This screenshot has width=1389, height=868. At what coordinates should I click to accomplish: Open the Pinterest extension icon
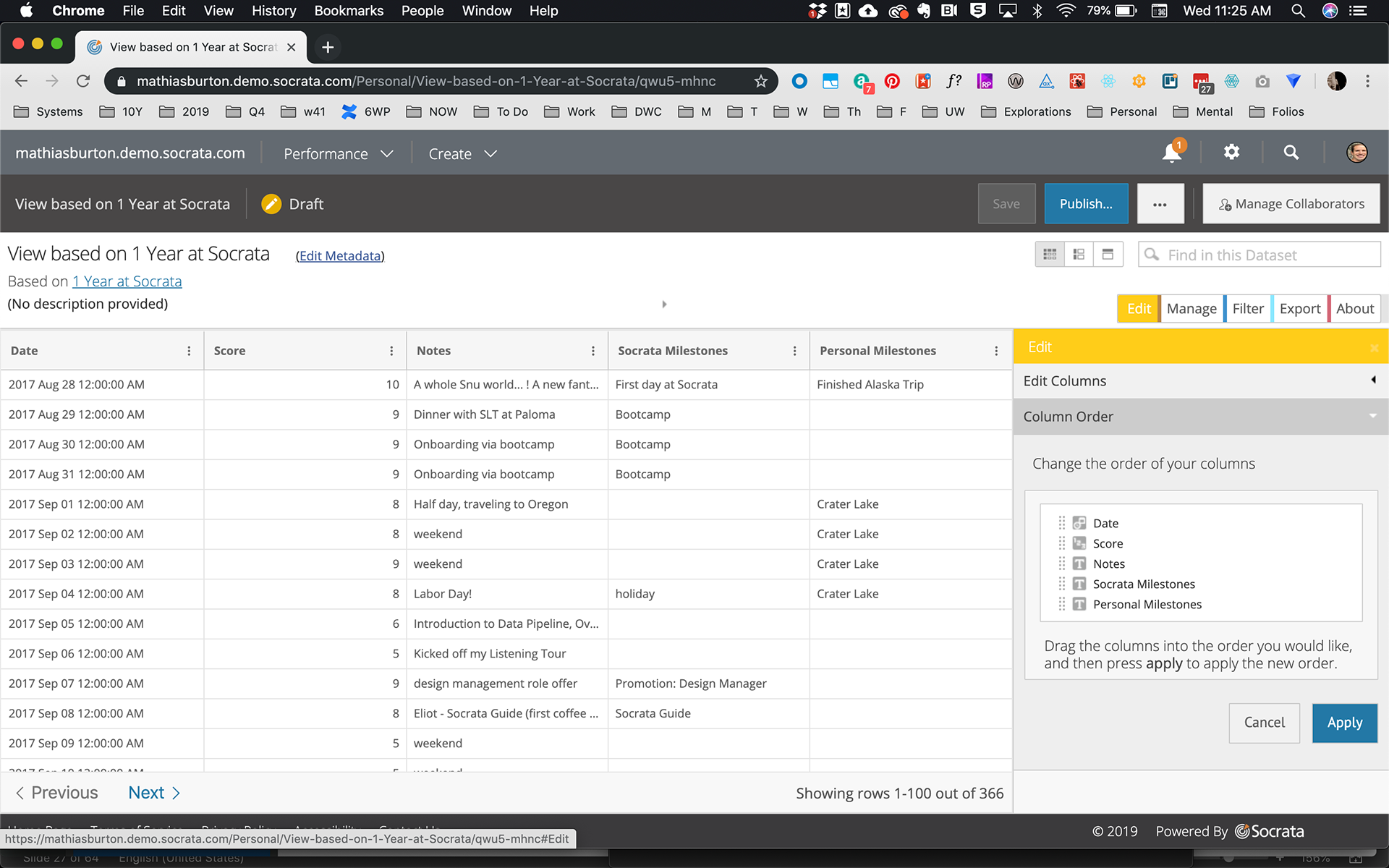tap(892, 81)
